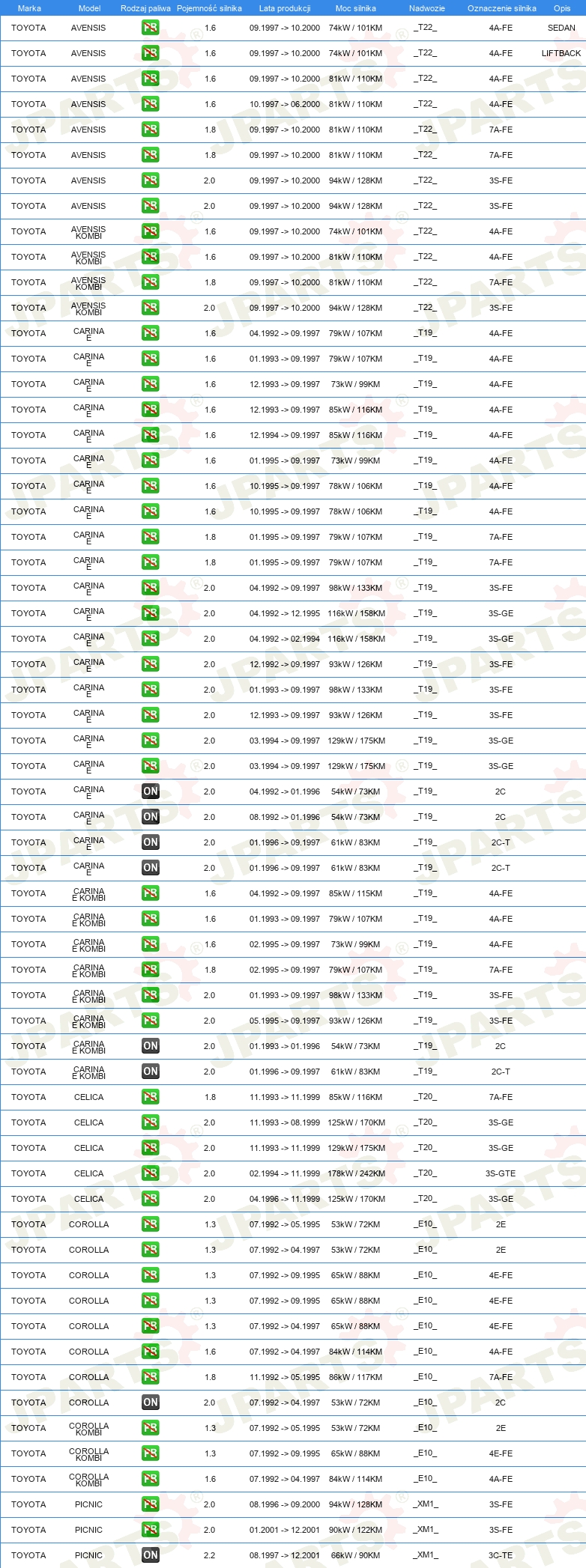Click the Nadwozie column header

(427, 8)
